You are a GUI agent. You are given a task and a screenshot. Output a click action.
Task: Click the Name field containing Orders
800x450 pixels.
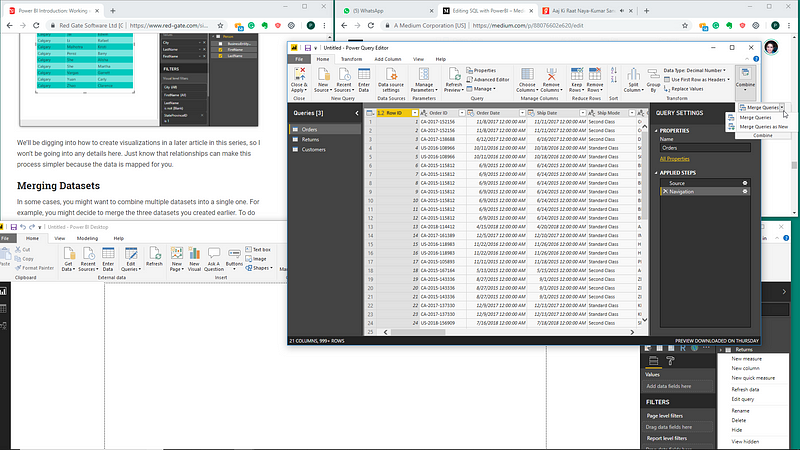(x=705, y=148)
